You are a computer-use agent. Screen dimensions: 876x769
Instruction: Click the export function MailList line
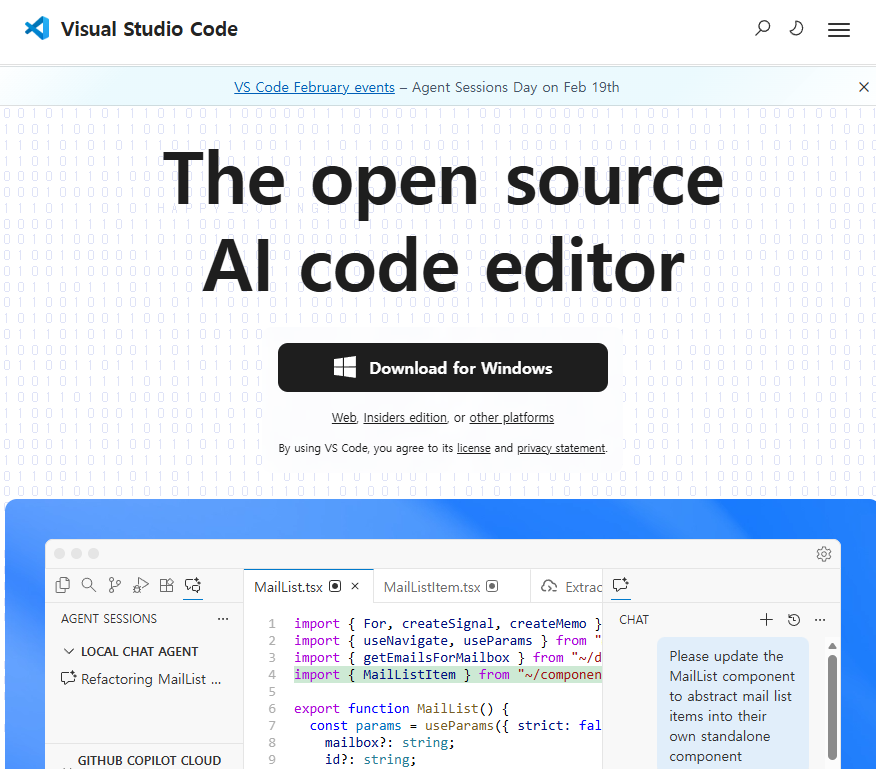[x=401, y=709]
